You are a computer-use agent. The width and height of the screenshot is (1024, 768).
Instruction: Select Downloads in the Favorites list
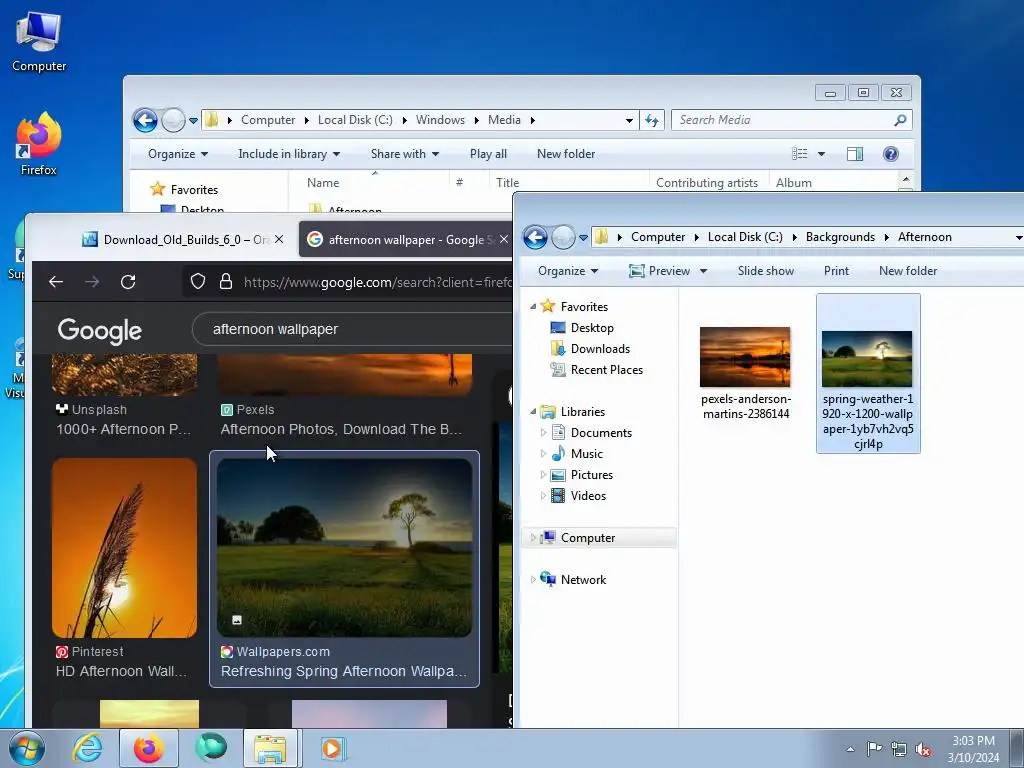click(x=600, y=349)
